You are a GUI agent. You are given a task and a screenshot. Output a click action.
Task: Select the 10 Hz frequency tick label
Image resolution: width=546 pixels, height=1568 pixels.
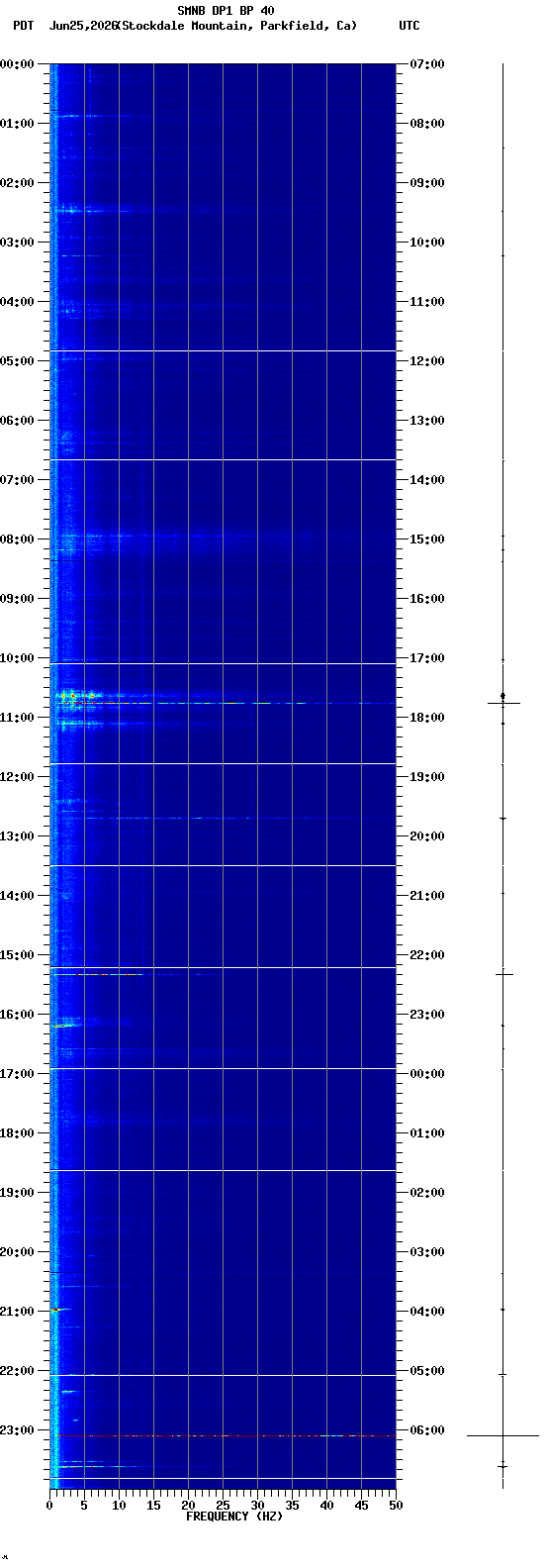[x=119, y=1506]
